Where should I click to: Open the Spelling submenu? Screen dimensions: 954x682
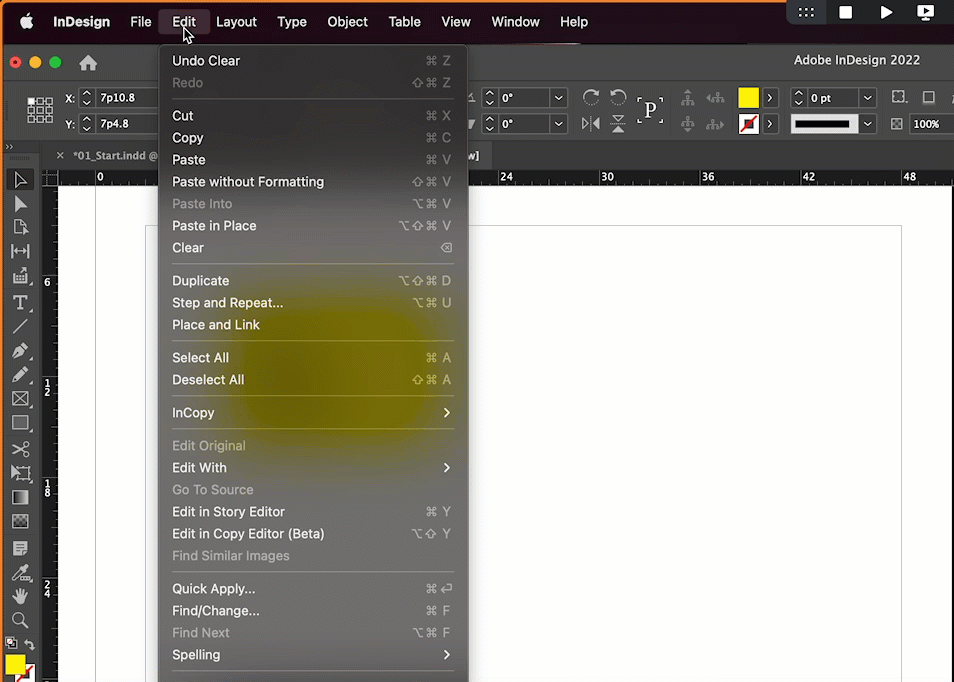click(x=313, y=655)
